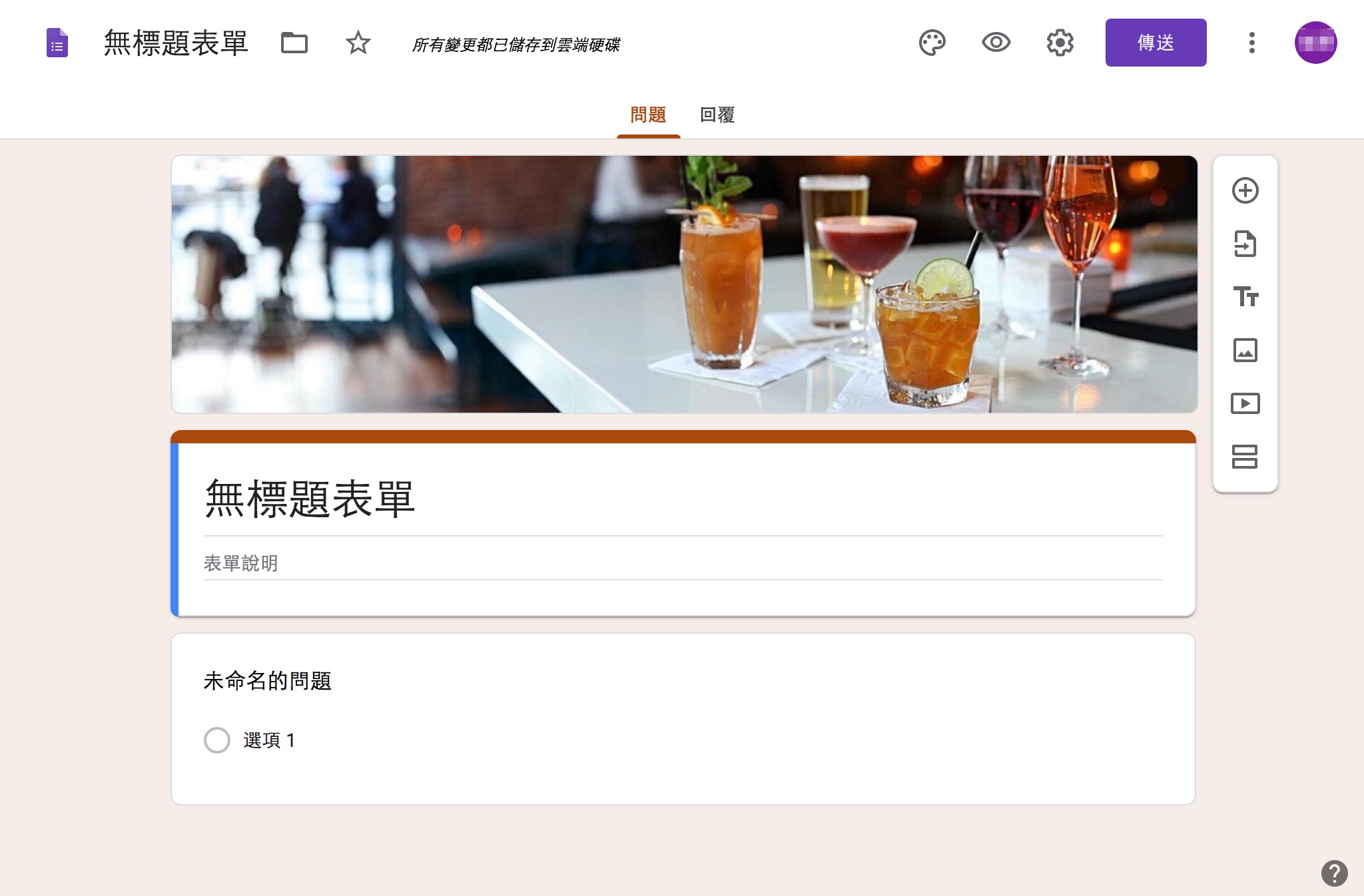Click the move to folder icon

pos(294,43)
